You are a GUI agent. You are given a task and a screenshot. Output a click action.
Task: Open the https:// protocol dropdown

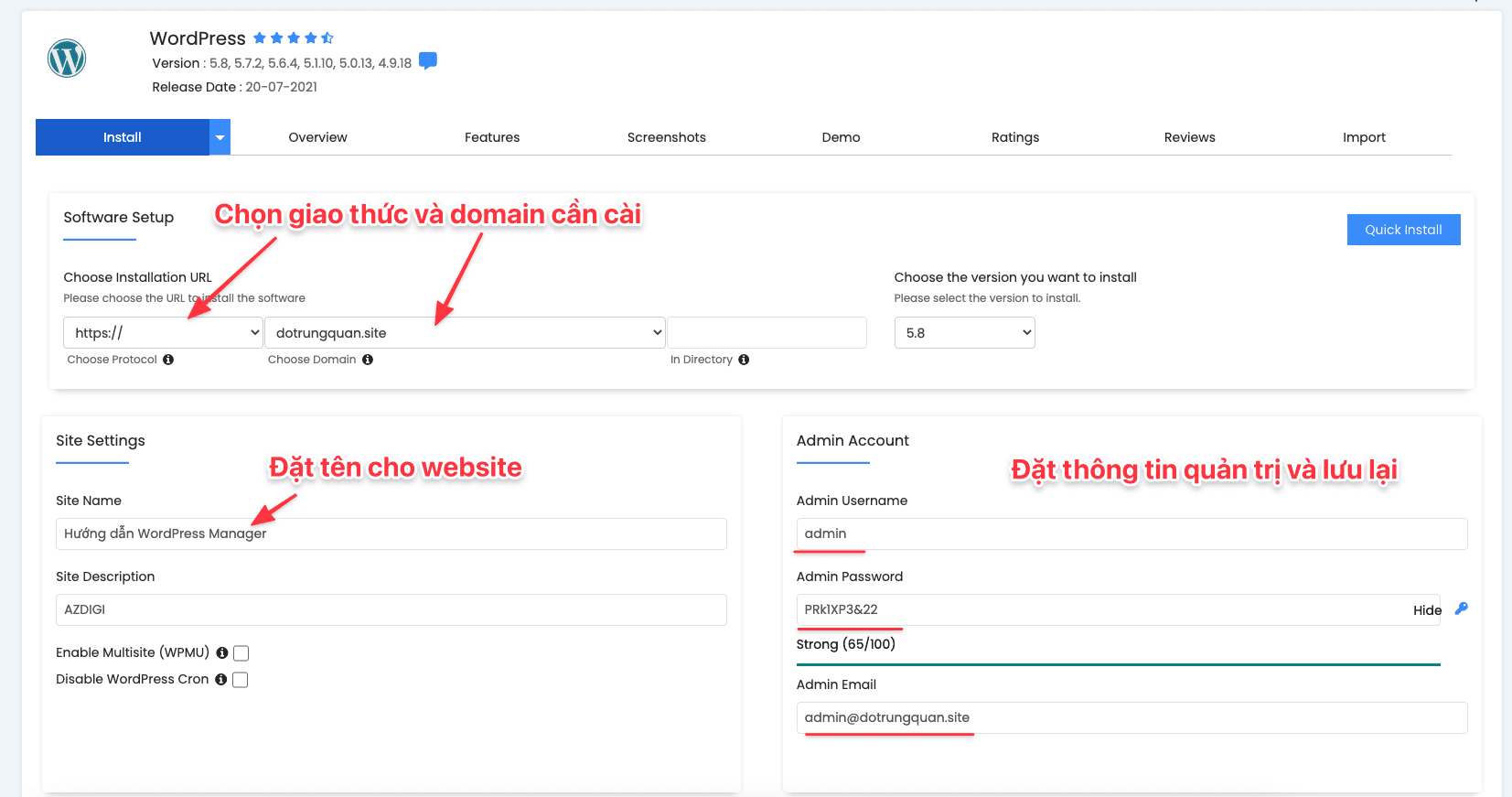[x=163, y=333]
